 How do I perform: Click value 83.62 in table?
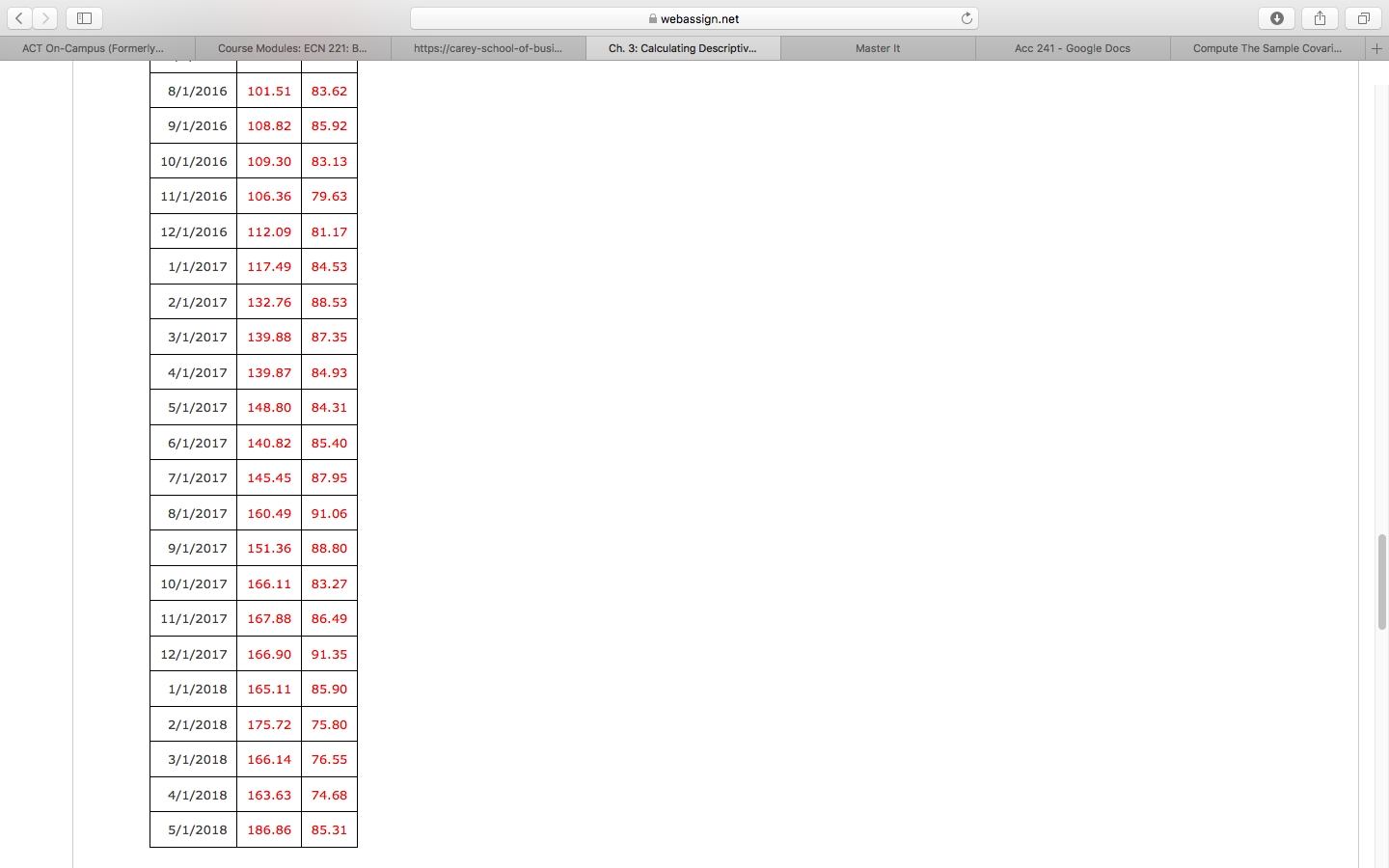click(329, 91)
